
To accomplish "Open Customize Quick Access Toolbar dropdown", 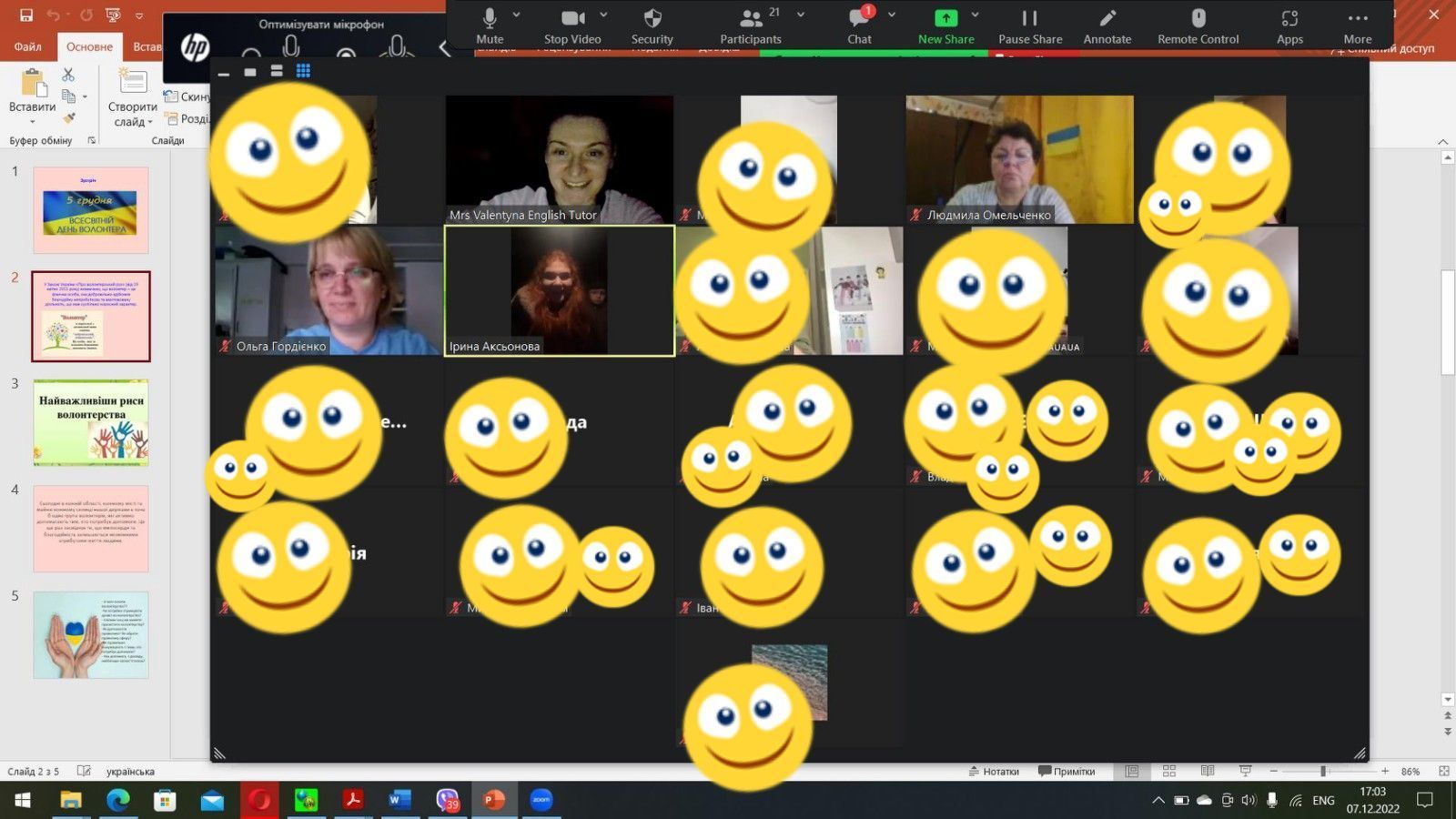I will (x=139, y=15).
